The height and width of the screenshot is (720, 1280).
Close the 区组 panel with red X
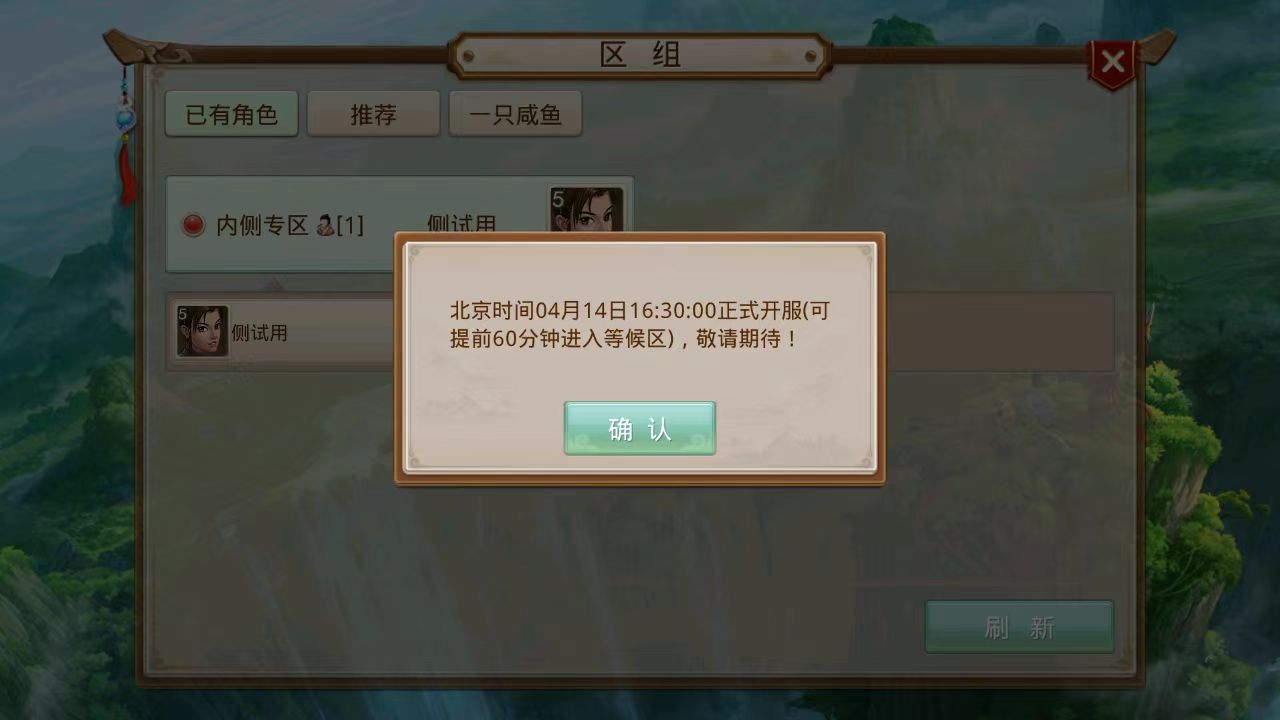1112,63
